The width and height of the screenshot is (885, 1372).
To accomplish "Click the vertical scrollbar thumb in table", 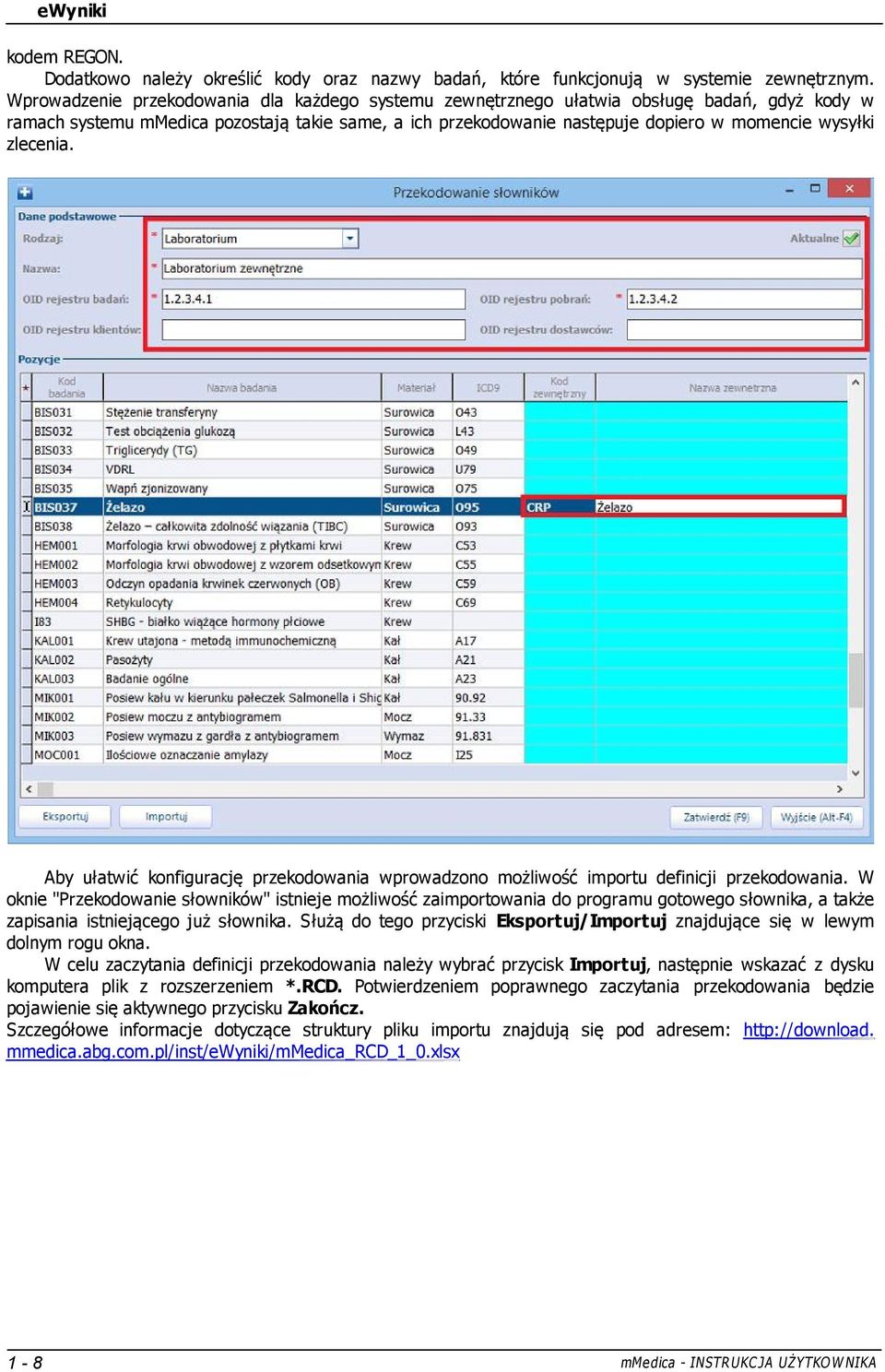I will (x=855, y=680).
